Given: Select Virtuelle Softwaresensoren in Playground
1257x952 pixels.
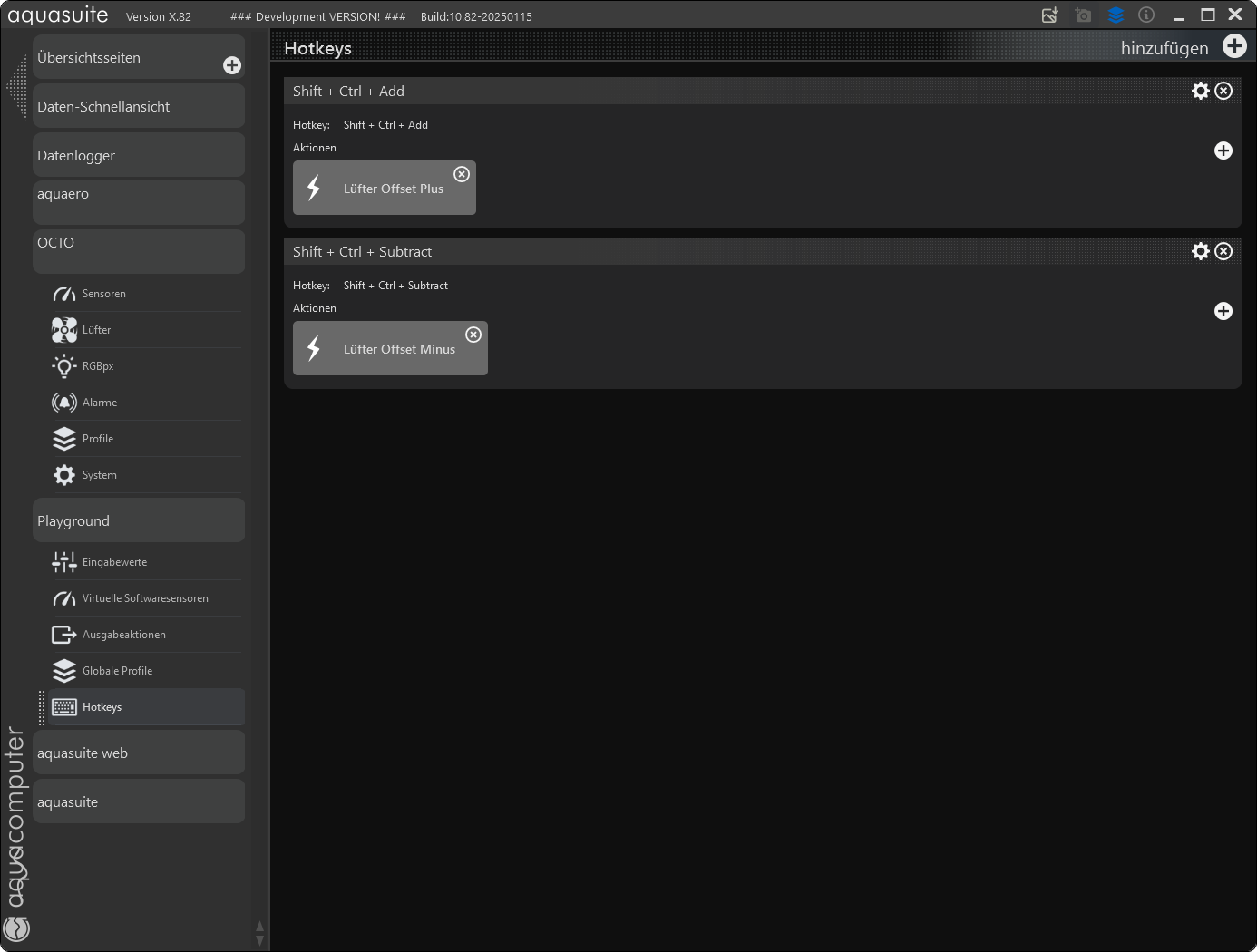Looking at the screenshot, I should (145, 598).
